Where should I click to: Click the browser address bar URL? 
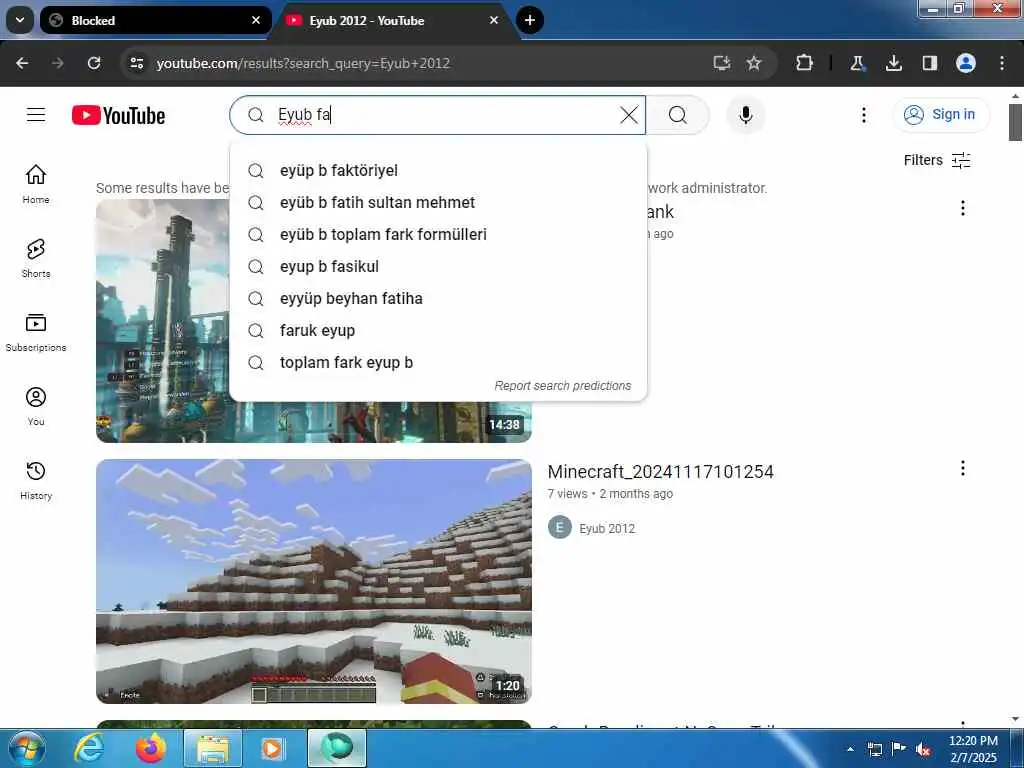(x=303, y=63)
